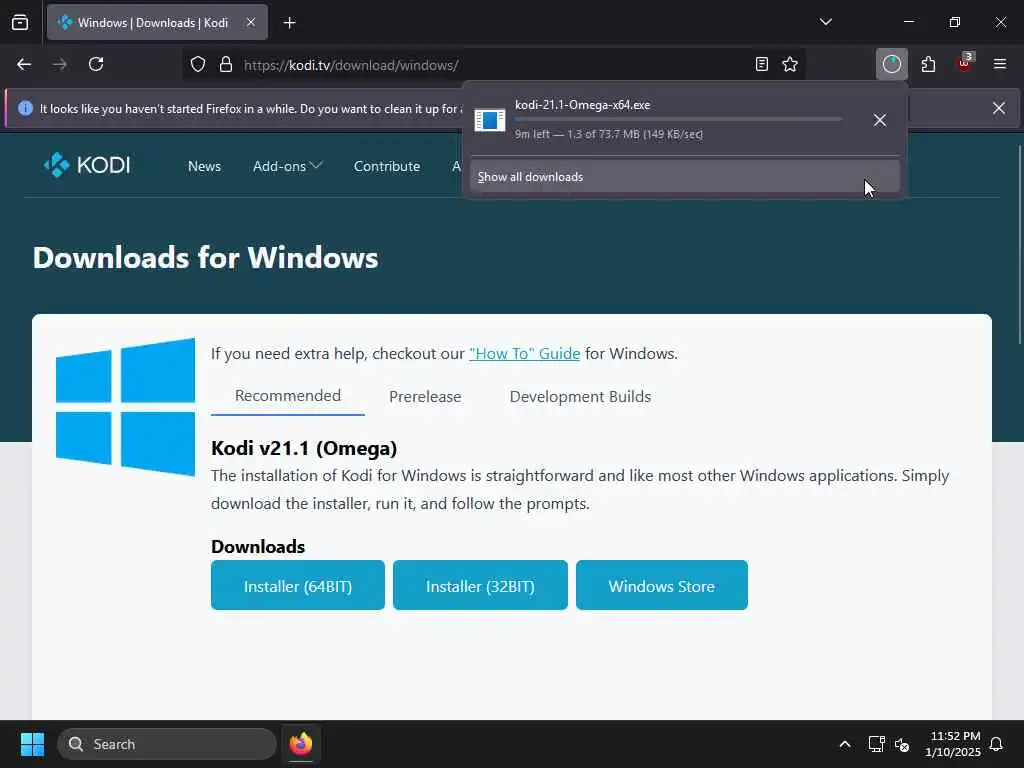Switch to the Prerelease tab
Screen dimensions: 1024x768
click(425, 396)
